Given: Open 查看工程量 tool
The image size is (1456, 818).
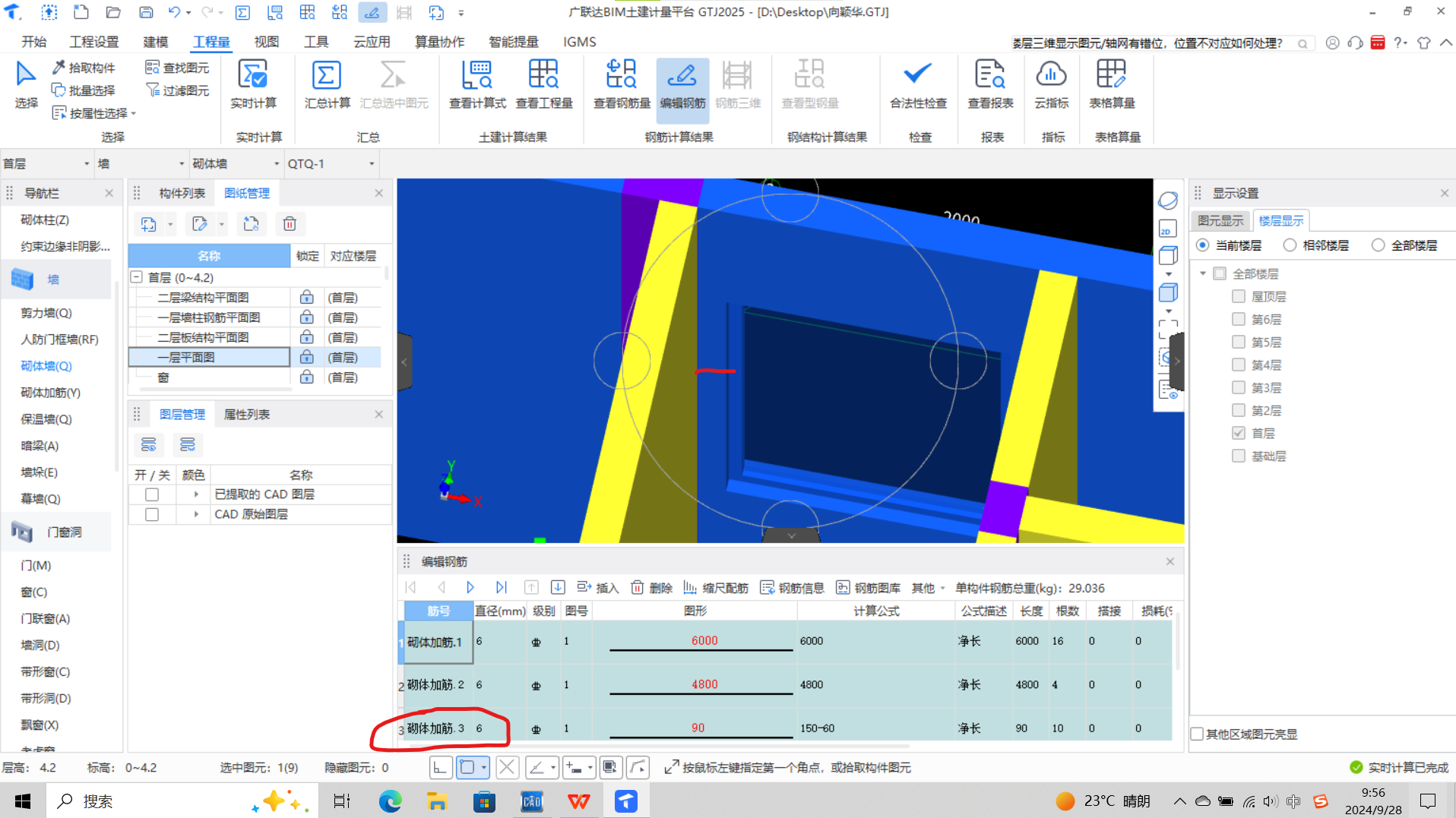Looking at the screenshot, I should [543, 85].
